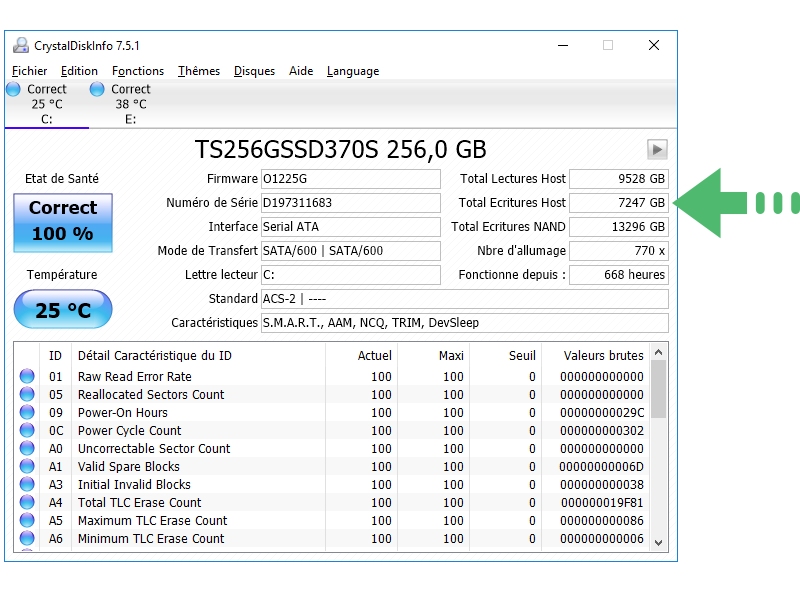Minimize the CrystalDiskInfo window
The image size is (800, 600).
coord(563,45)
